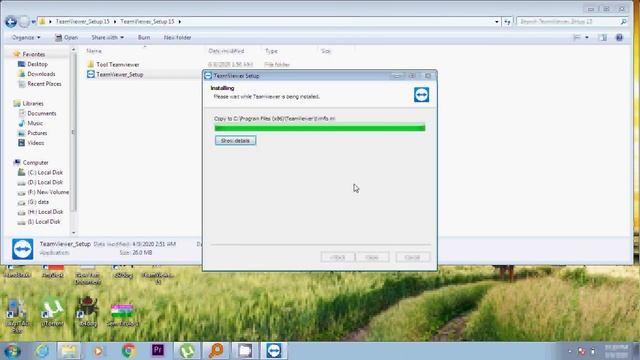
Task: Click TeamViewer Setup dialog title bar icon
Action: [x=208, y=76]
